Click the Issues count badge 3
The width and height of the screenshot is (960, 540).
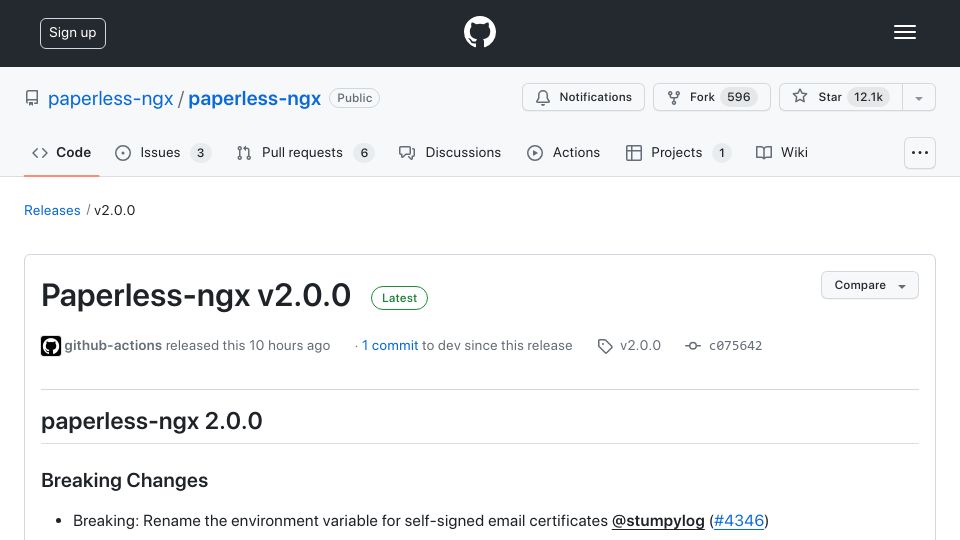point(200,153)
